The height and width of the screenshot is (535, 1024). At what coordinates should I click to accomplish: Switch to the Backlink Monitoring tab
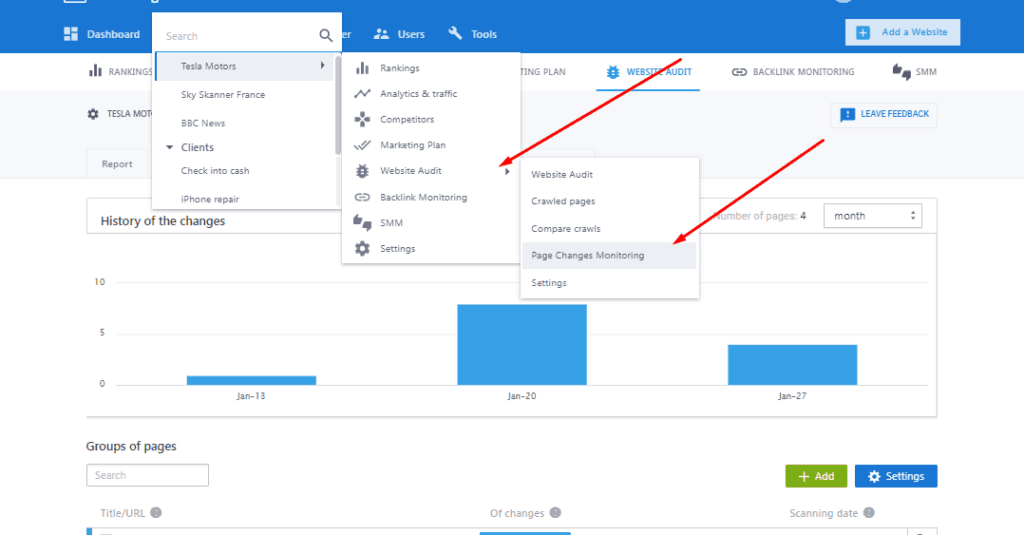coord(792,72)
